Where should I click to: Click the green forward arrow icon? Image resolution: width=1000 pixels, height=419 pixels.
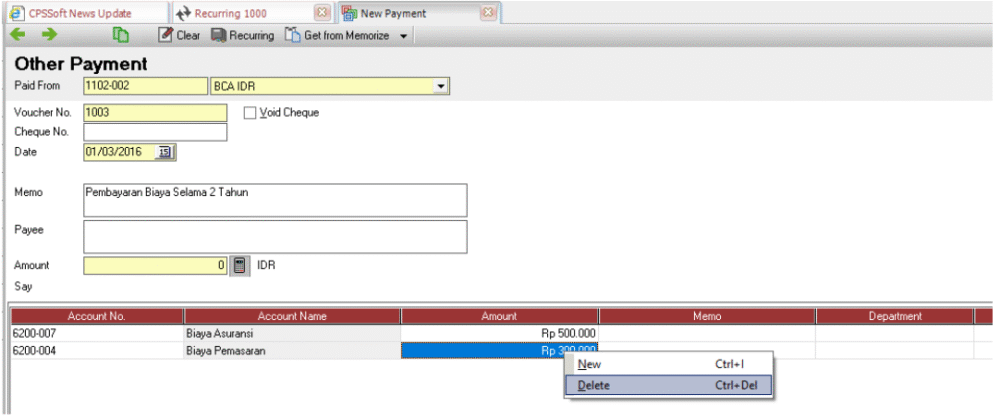tap(49, 35)
